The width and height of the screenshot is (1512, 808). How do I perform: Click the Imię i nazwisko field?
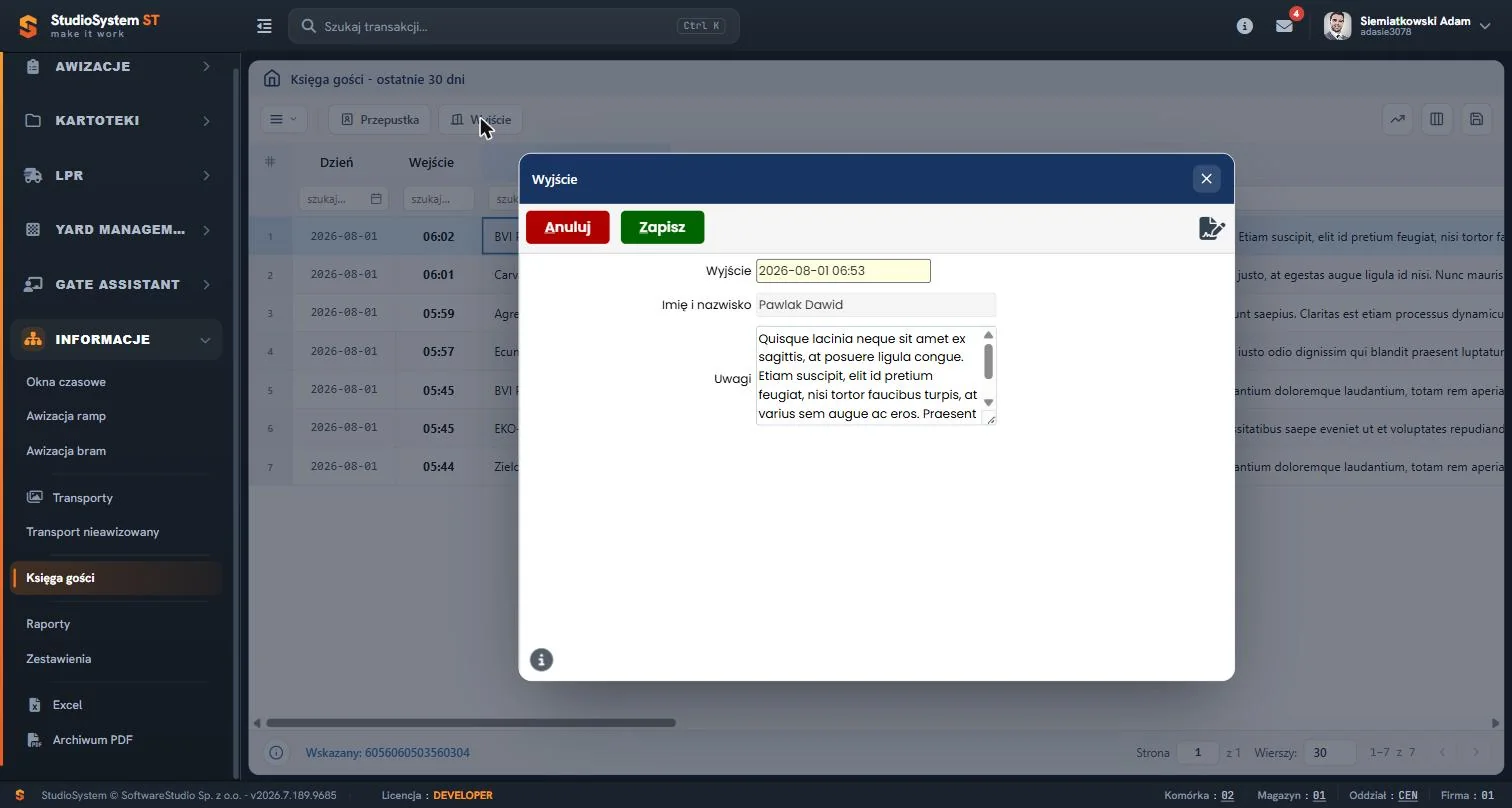tap(876, 304)
